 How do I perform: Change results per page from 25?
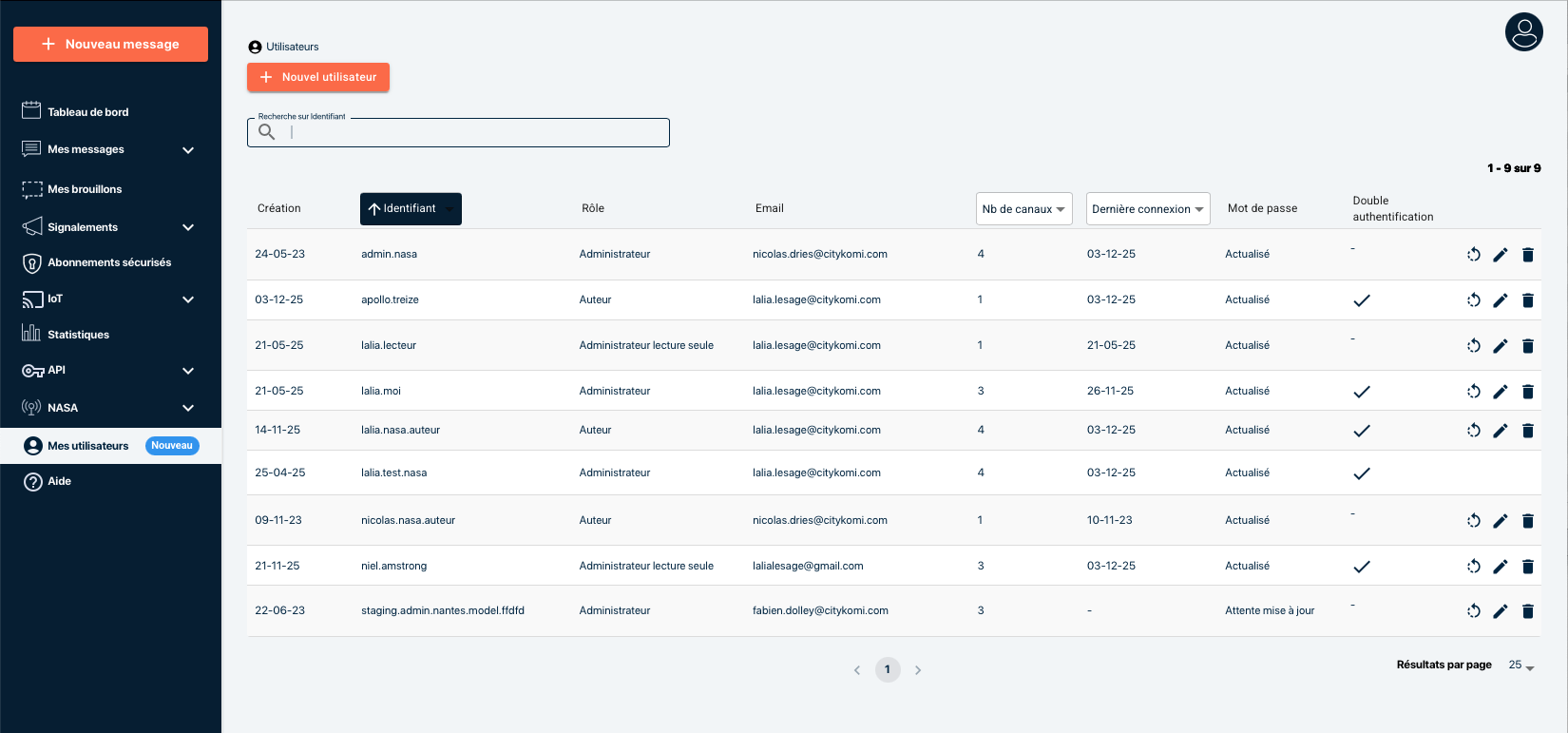coord(1521,665)
